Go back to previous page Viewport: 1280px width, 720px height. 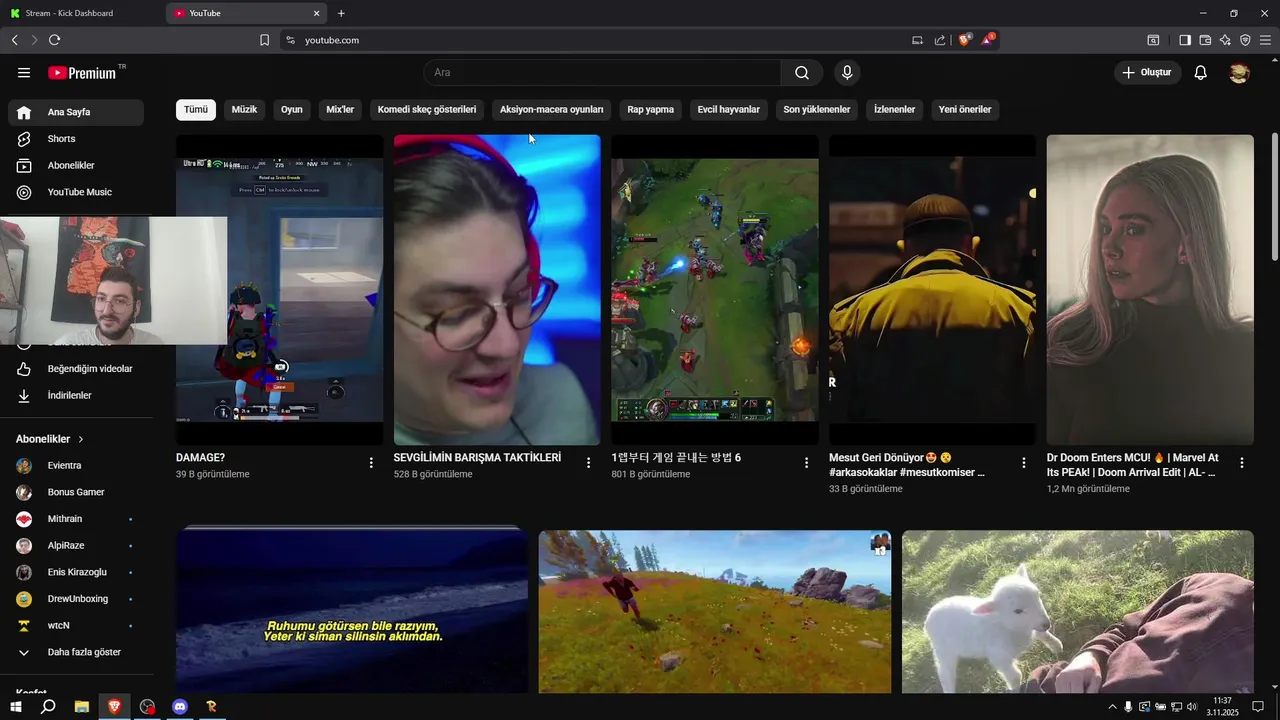[x=14, y=40]
